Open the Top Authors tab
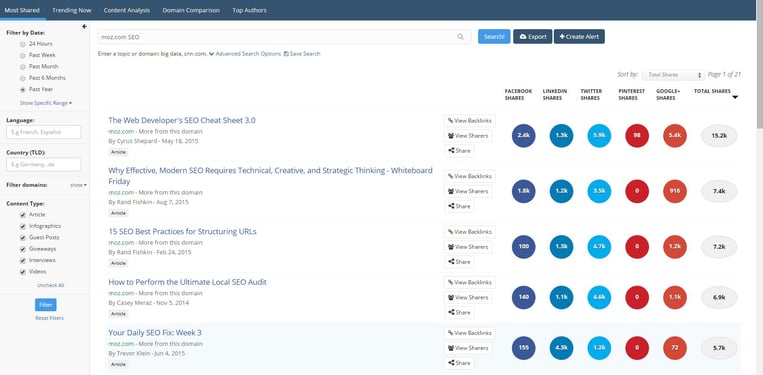763x375 pixels. point(249,10)
